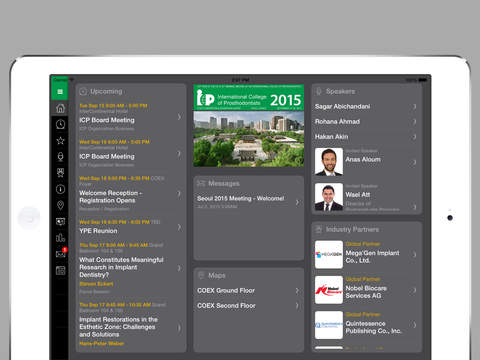
Task: Open the green hamburger menu button
Action: pos(60,92)
